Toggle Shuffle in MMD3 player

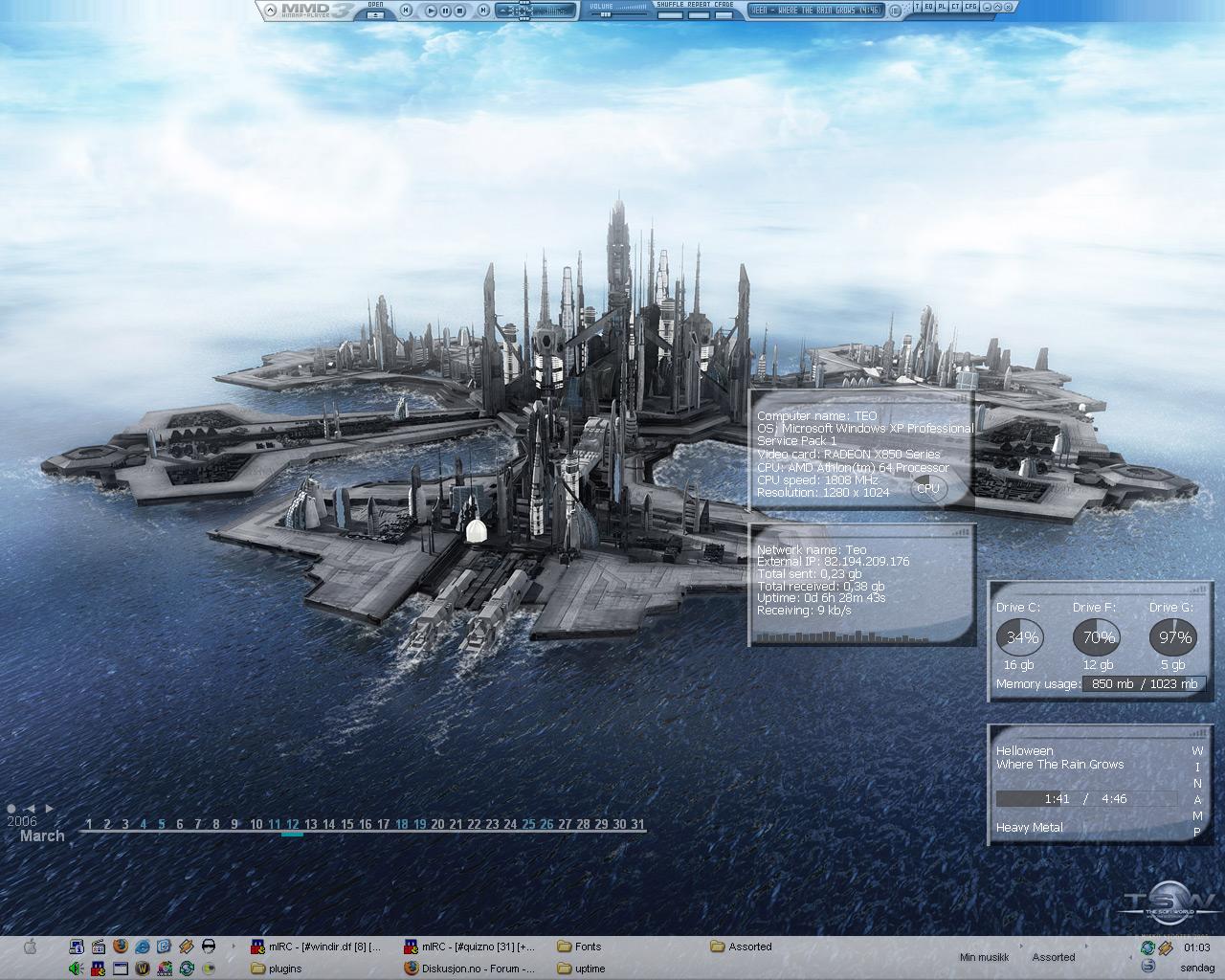tap(670, 15)
